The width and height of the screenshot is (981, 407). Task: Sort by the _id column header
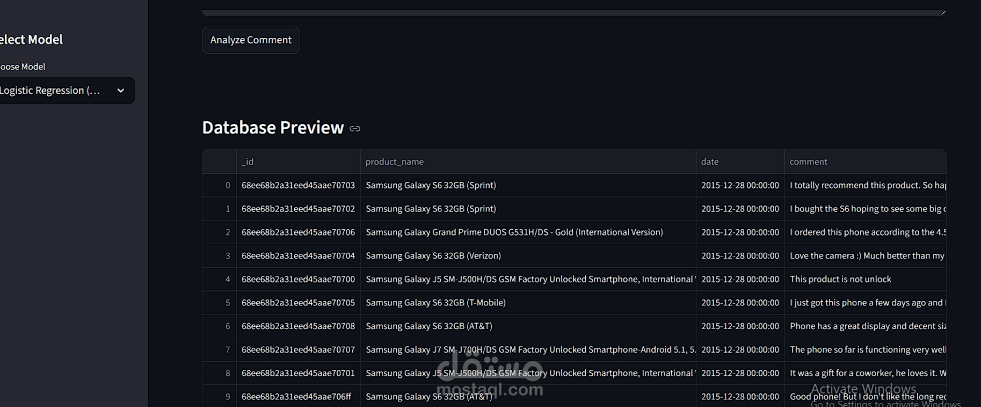point(298,162)
